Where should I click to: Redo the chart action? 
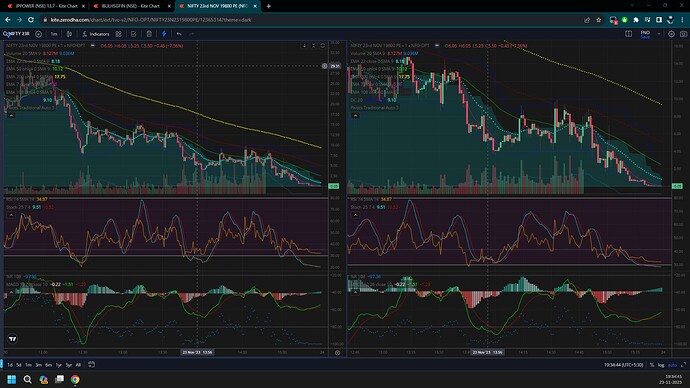click(x=191, y=34)
